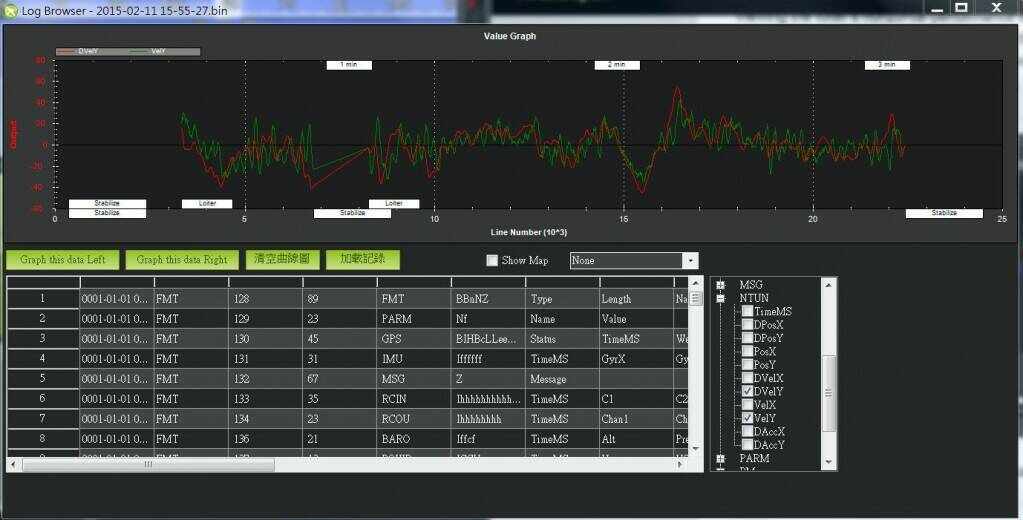Click the tree scroll-down arrow
Viewport: 1023px width, 520px height.
(x=827, y=462)
